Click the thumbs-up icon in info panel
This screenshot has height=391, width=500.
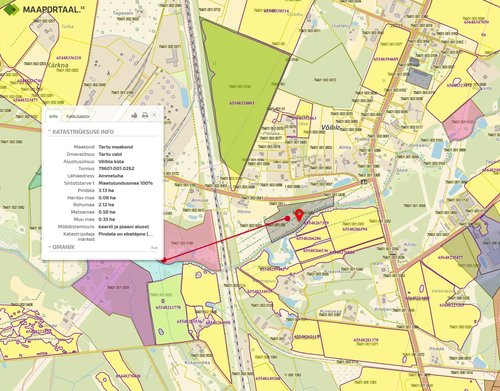tap(134, 115)
